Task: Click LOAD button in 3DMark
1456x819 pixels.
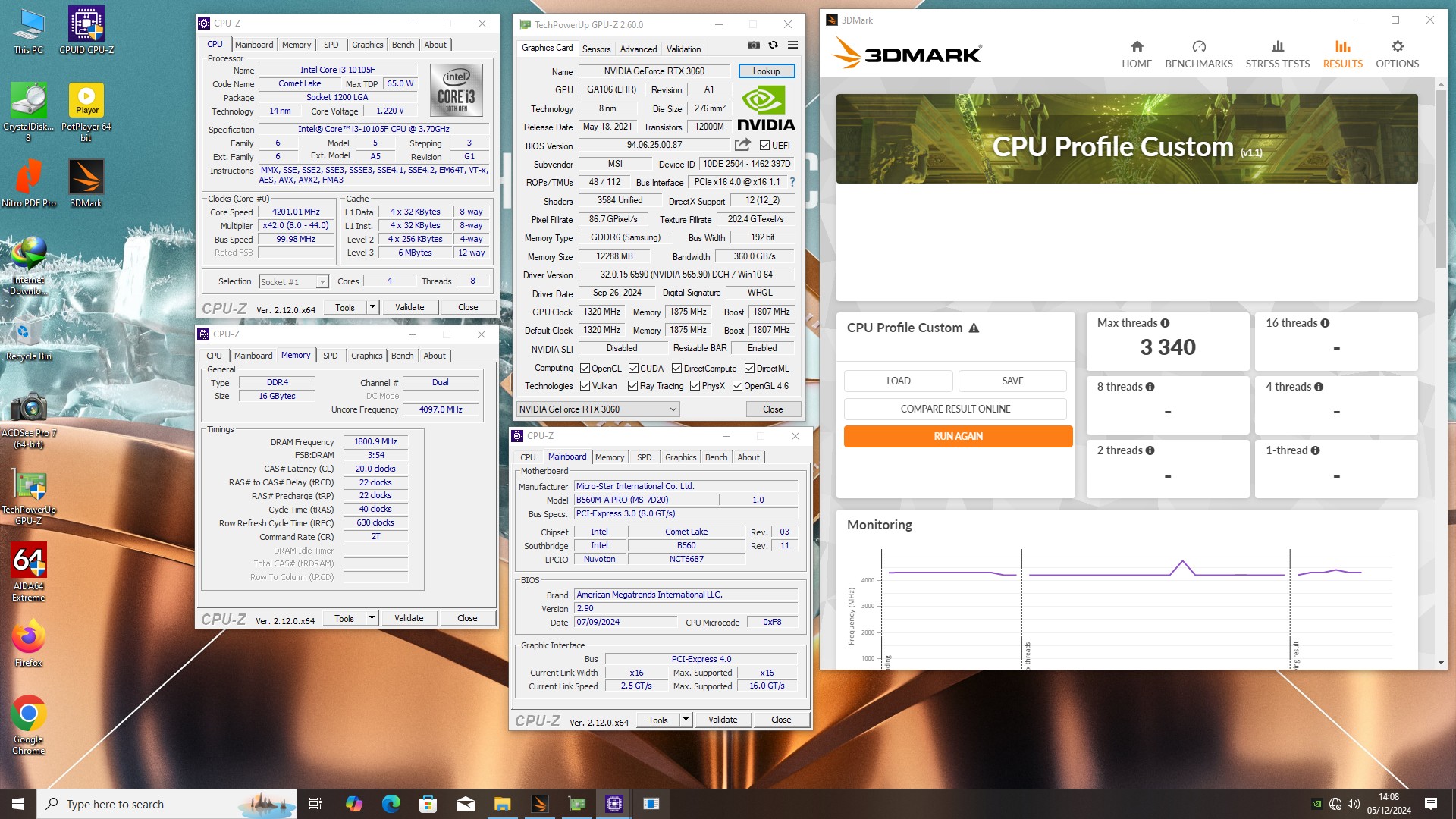Action: click(899, 381)
